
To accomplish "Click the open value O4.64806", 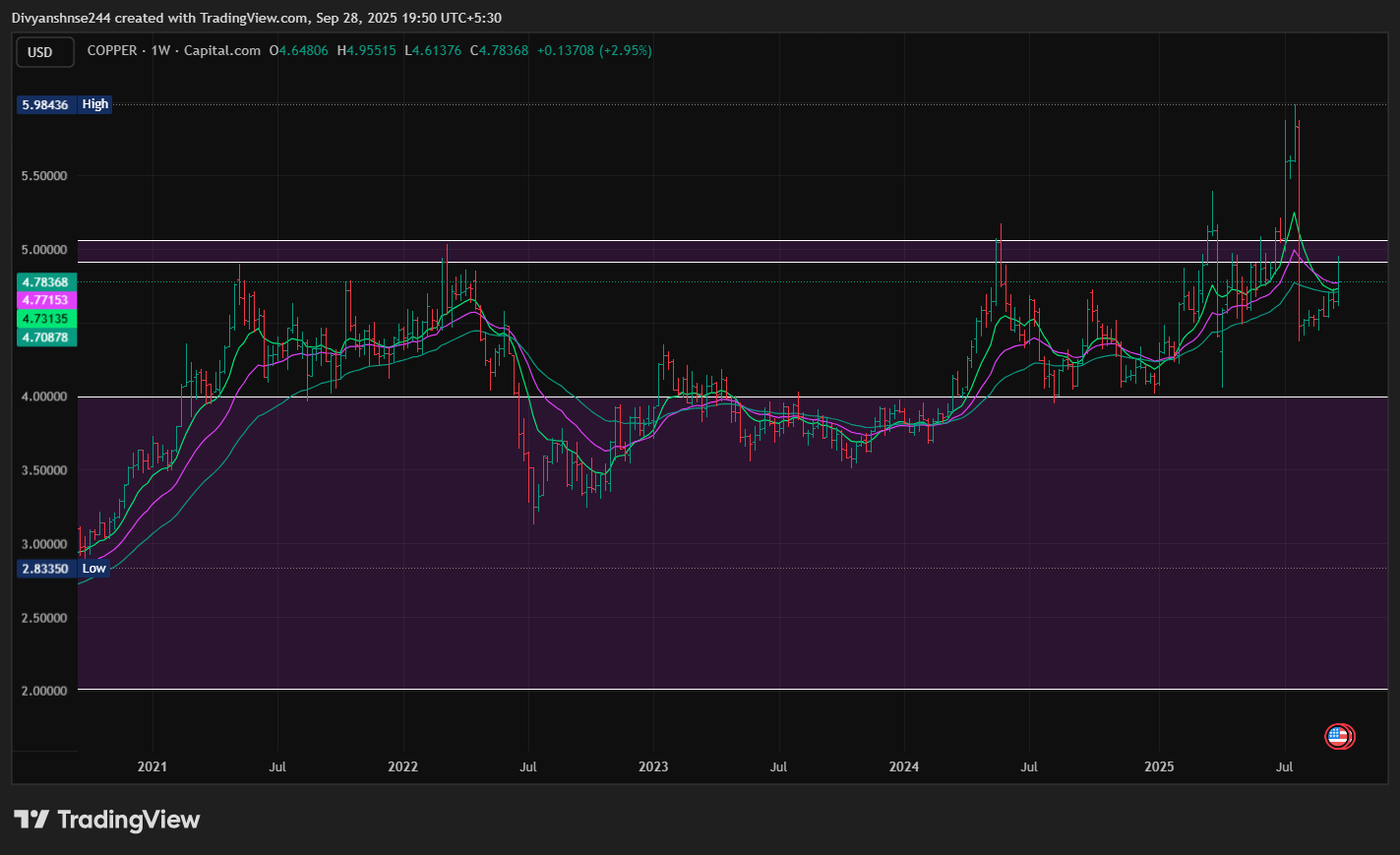I will [299, 50].
